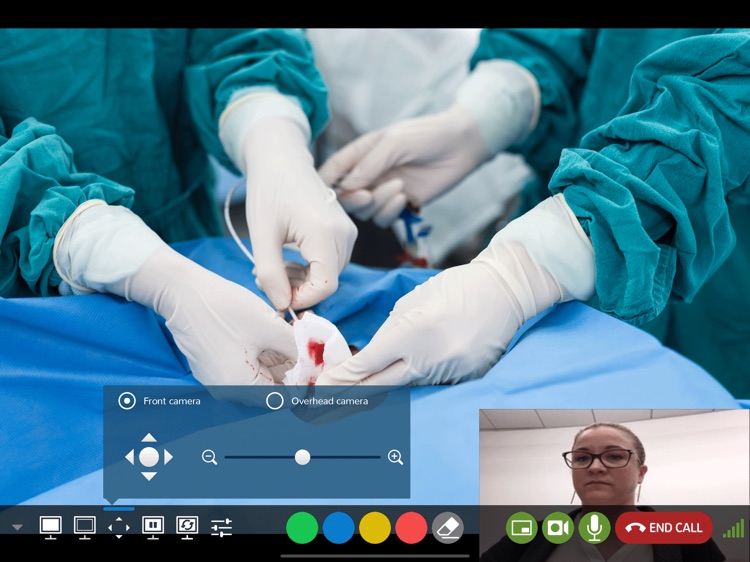Select the second dark-screen monitor icon
750x562 pixels.
coord(85,528)
